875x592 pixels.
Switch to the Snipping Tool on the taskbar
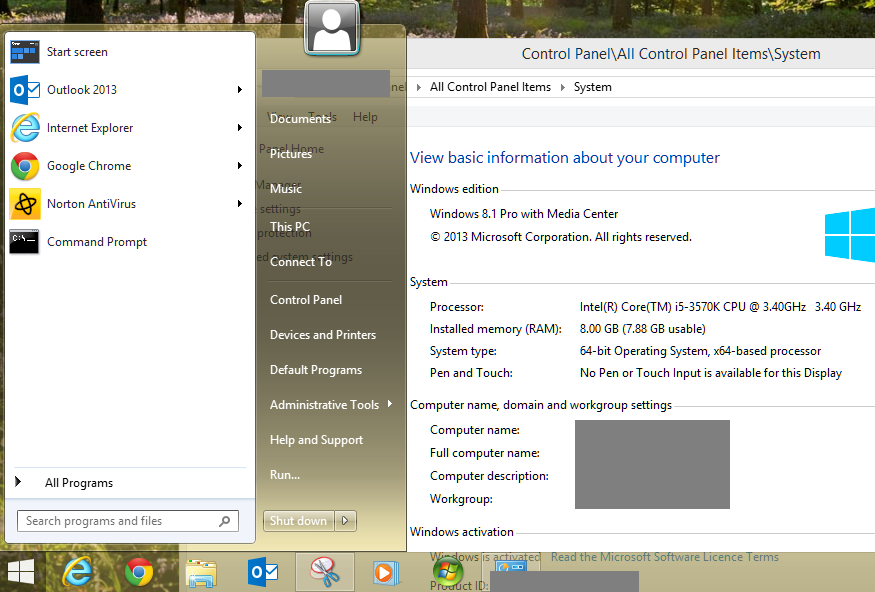click(324, 572)
